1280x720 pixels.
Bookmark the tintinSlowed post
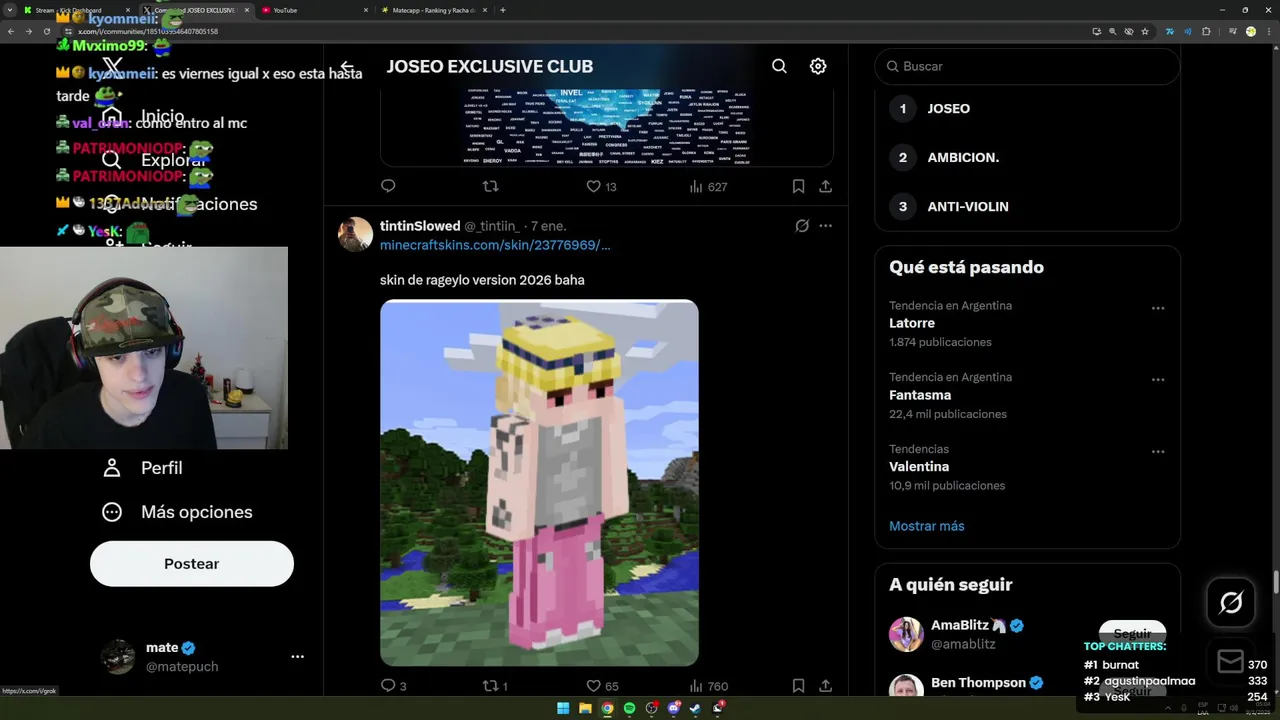pyautogui.click(x=798, y=686)
